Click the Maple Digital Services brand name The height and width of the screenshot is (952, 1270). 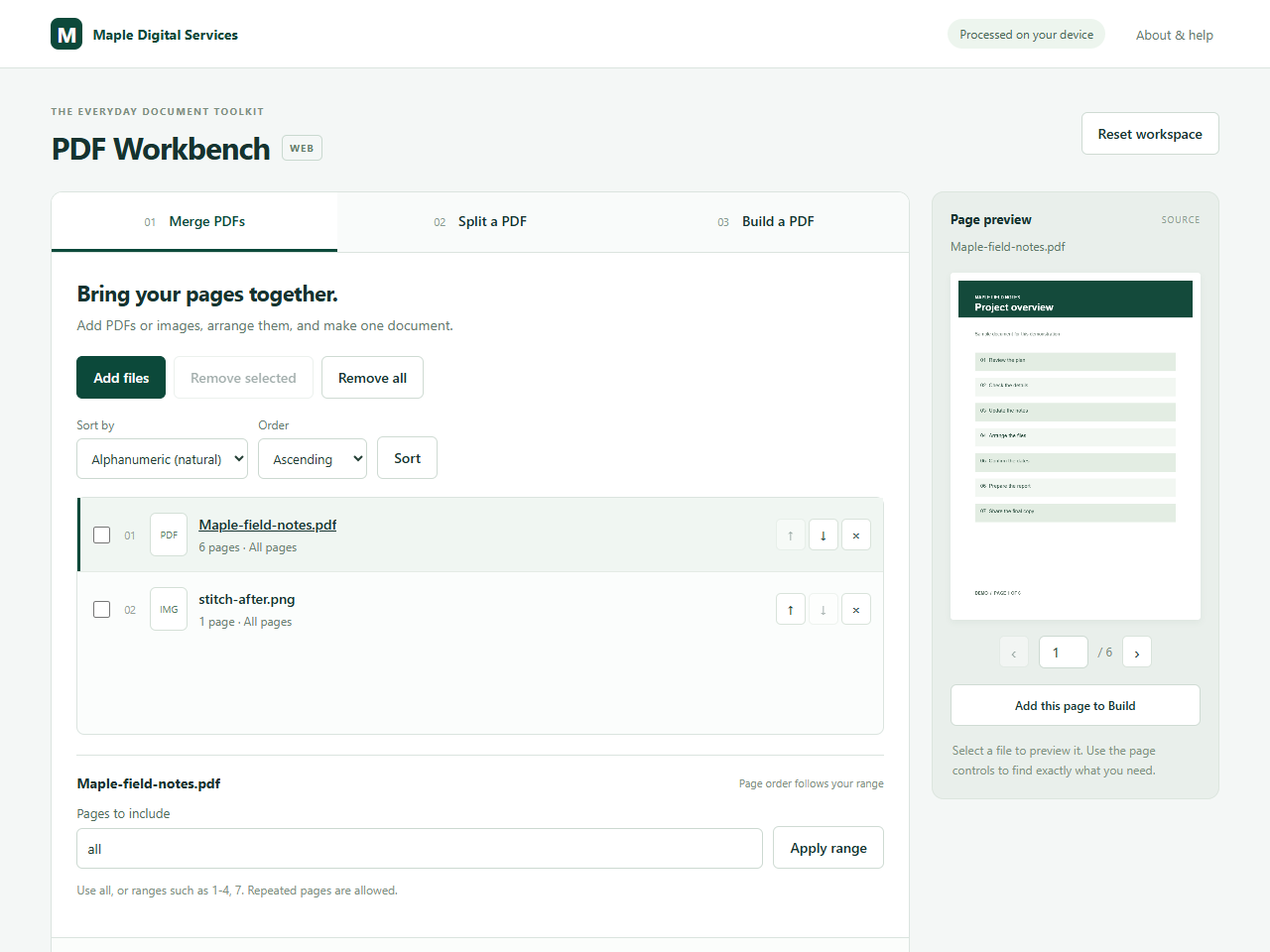click(166, 35)
